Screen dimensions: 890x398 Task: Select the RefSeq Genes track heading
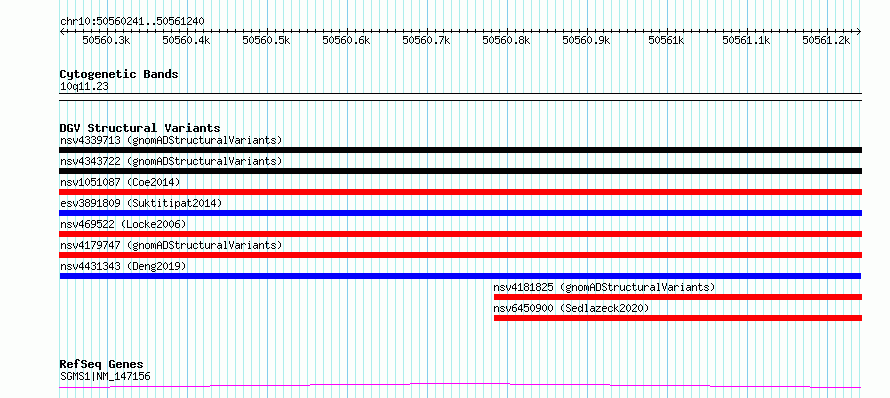(x=102, y=365)
